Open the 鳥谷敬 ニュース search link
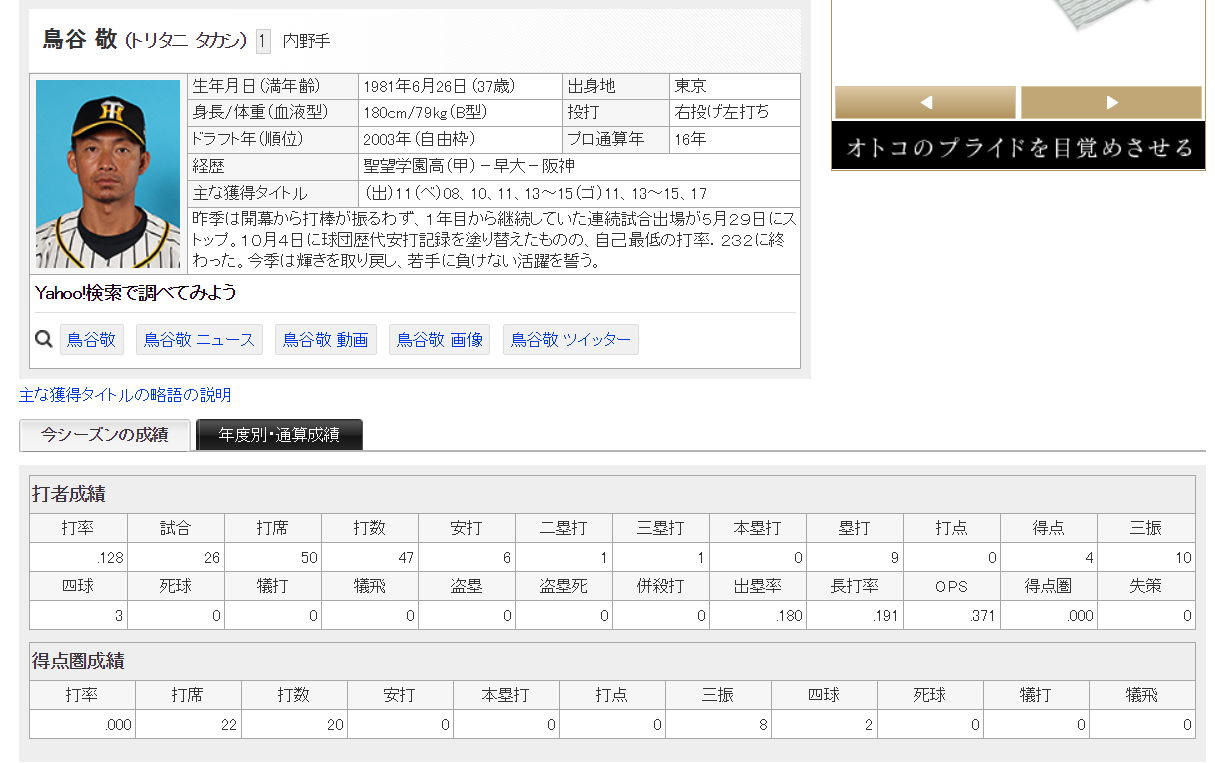This screenshot has width=1215, height=763. [199, 340]
